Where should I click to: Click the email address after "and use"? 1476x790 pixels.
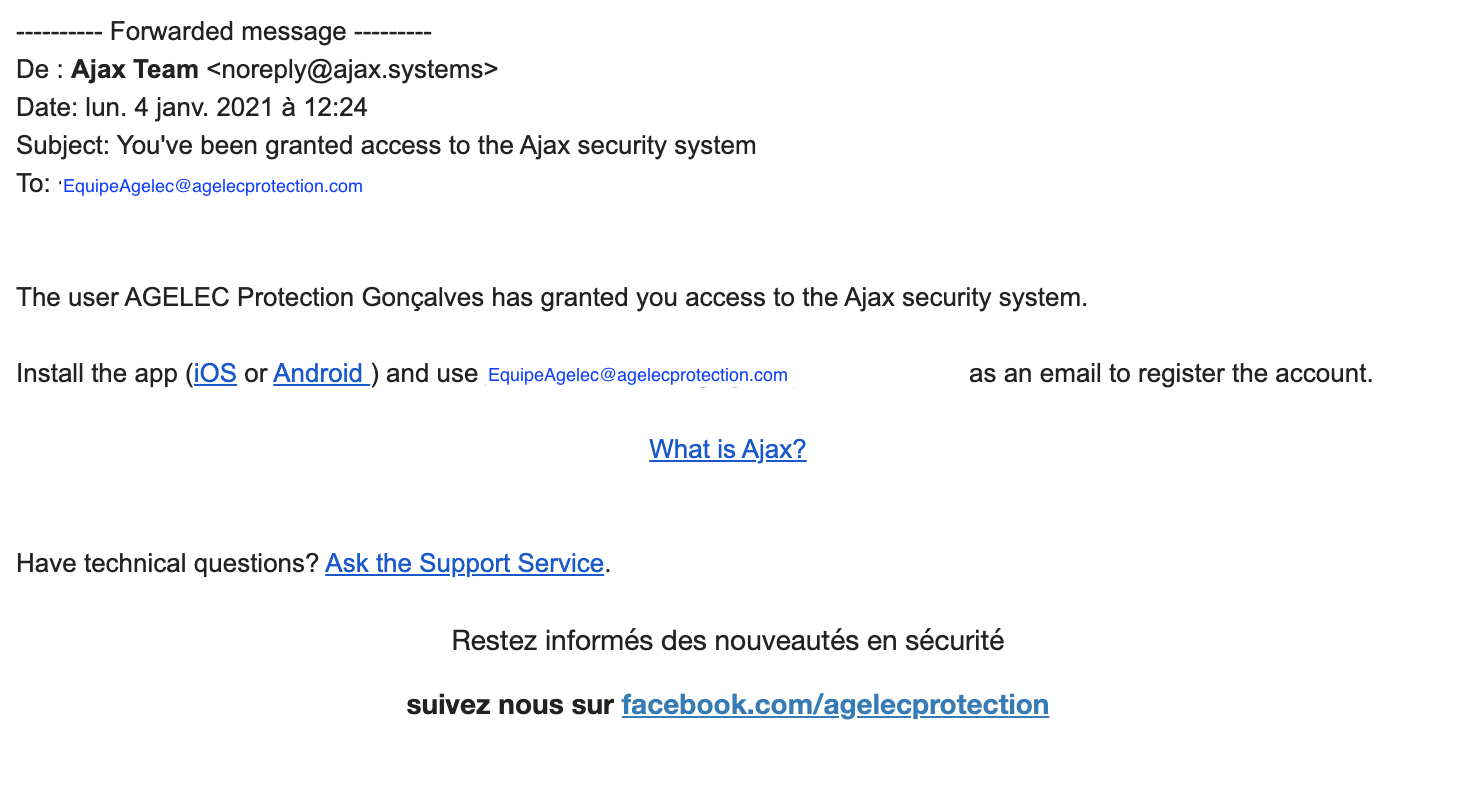(637, 376)
